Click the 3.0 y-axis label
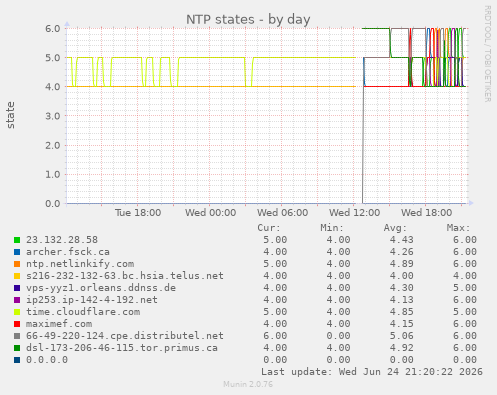Screen dimensions: 497x395 (53, 116)
